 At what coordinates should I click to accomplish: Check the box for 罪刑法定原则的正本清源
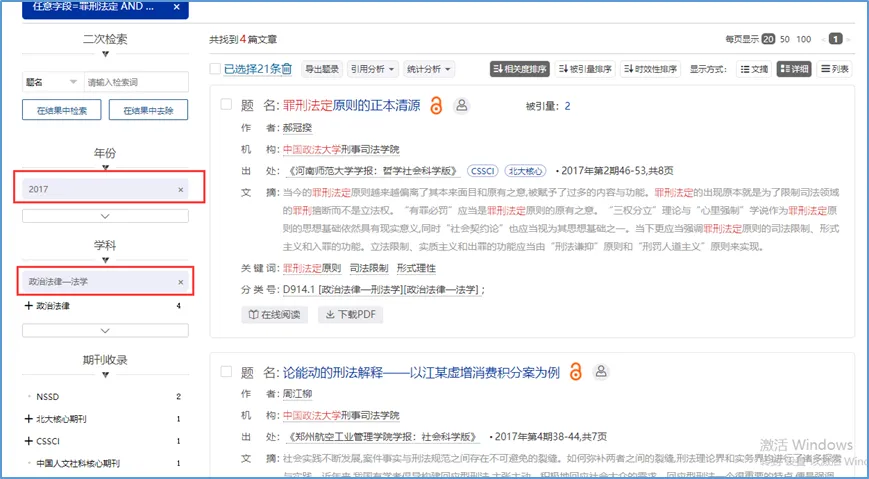coord(226,104)
